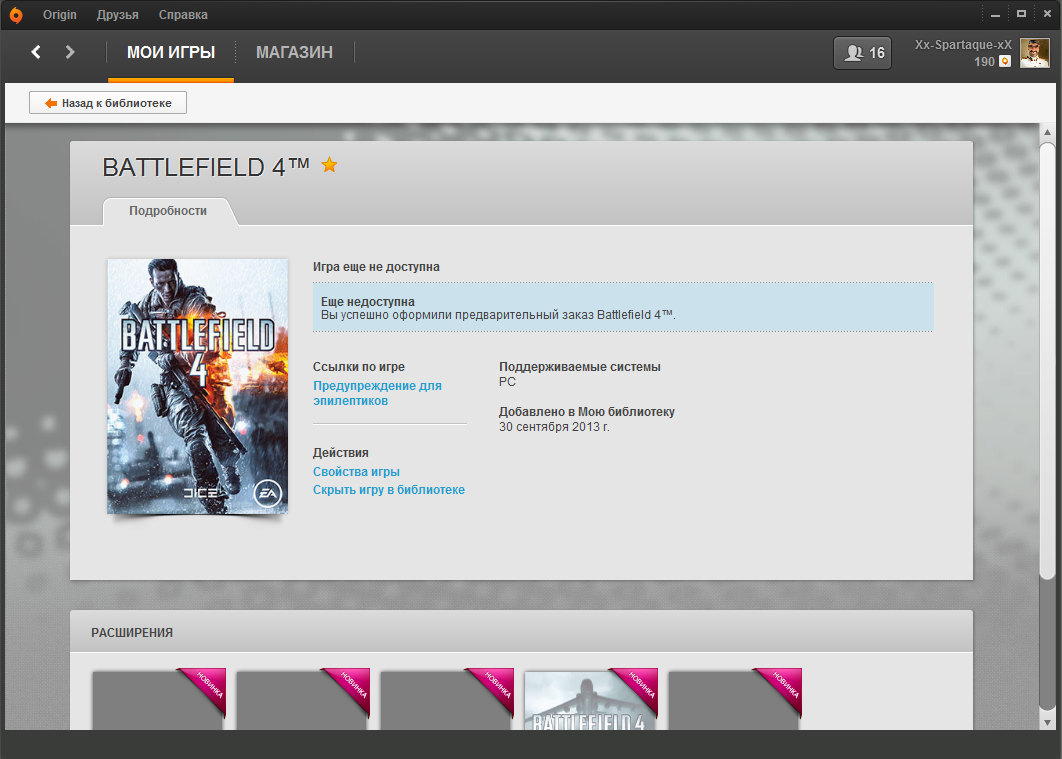Go forward with the right arrow
Image resolution: width=1062 pixels, height=759 pixels.
70,52
